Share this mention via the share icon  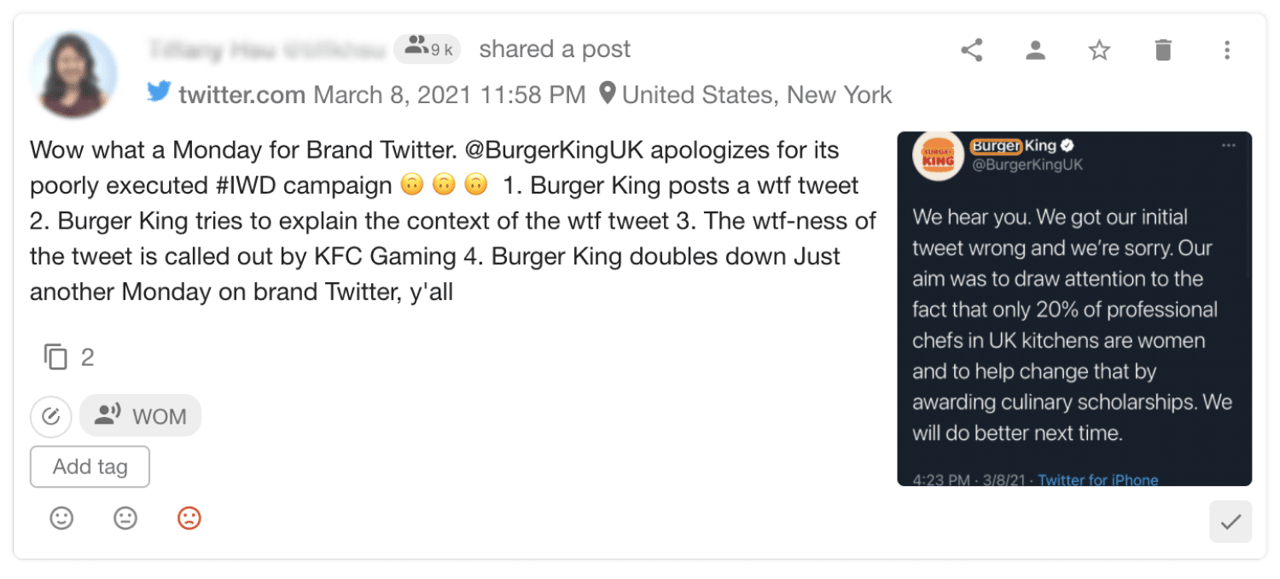971,49
